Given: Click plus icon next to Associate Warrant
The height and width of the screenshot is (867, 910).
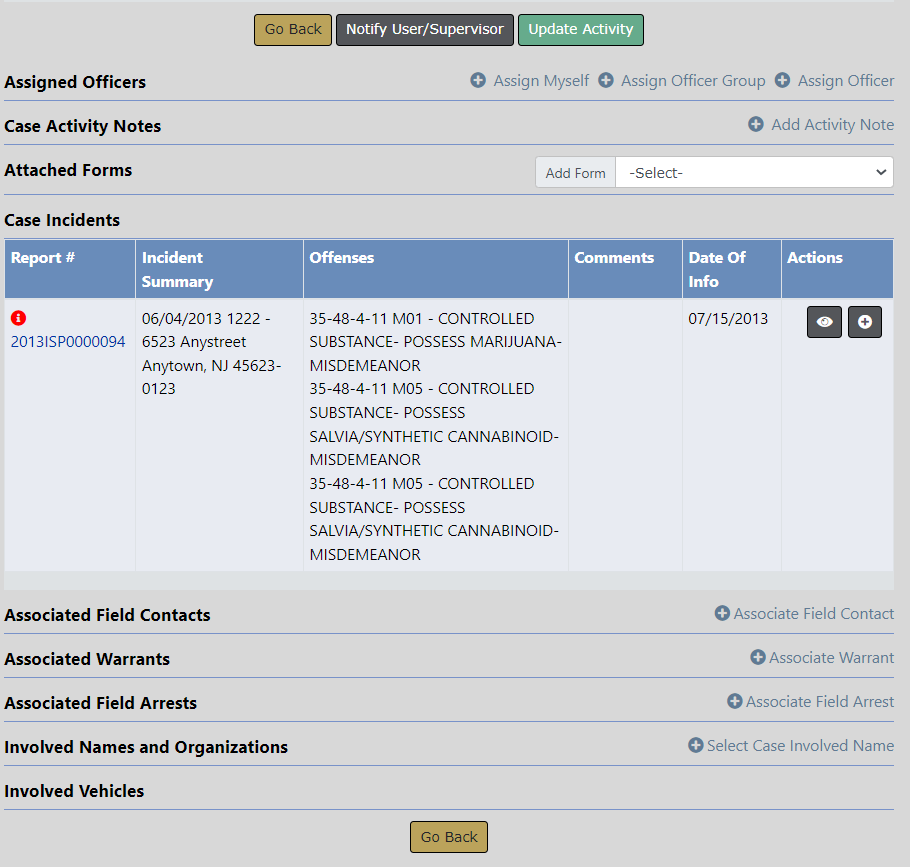Looking at the screenshot, I should pyautogui.click(x=758, y=657).
